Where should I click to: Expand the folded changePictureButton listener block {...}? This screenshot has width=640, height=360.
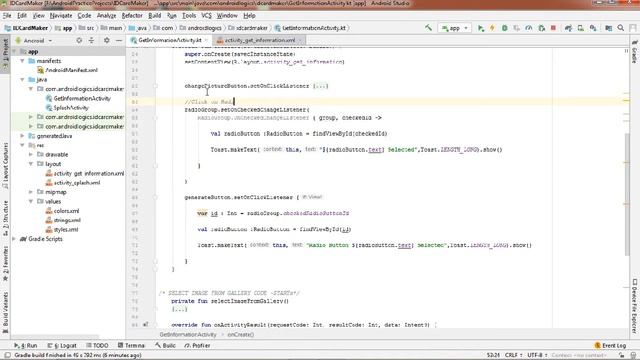point(320,86)
